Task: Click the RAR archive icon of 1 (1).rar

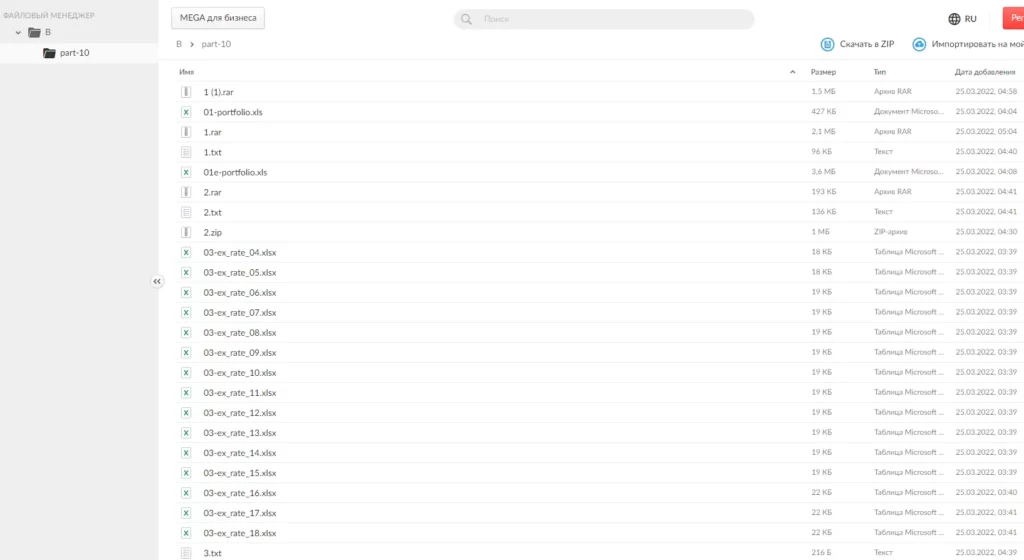Action: pyautogui.click(x=186, y=92)
